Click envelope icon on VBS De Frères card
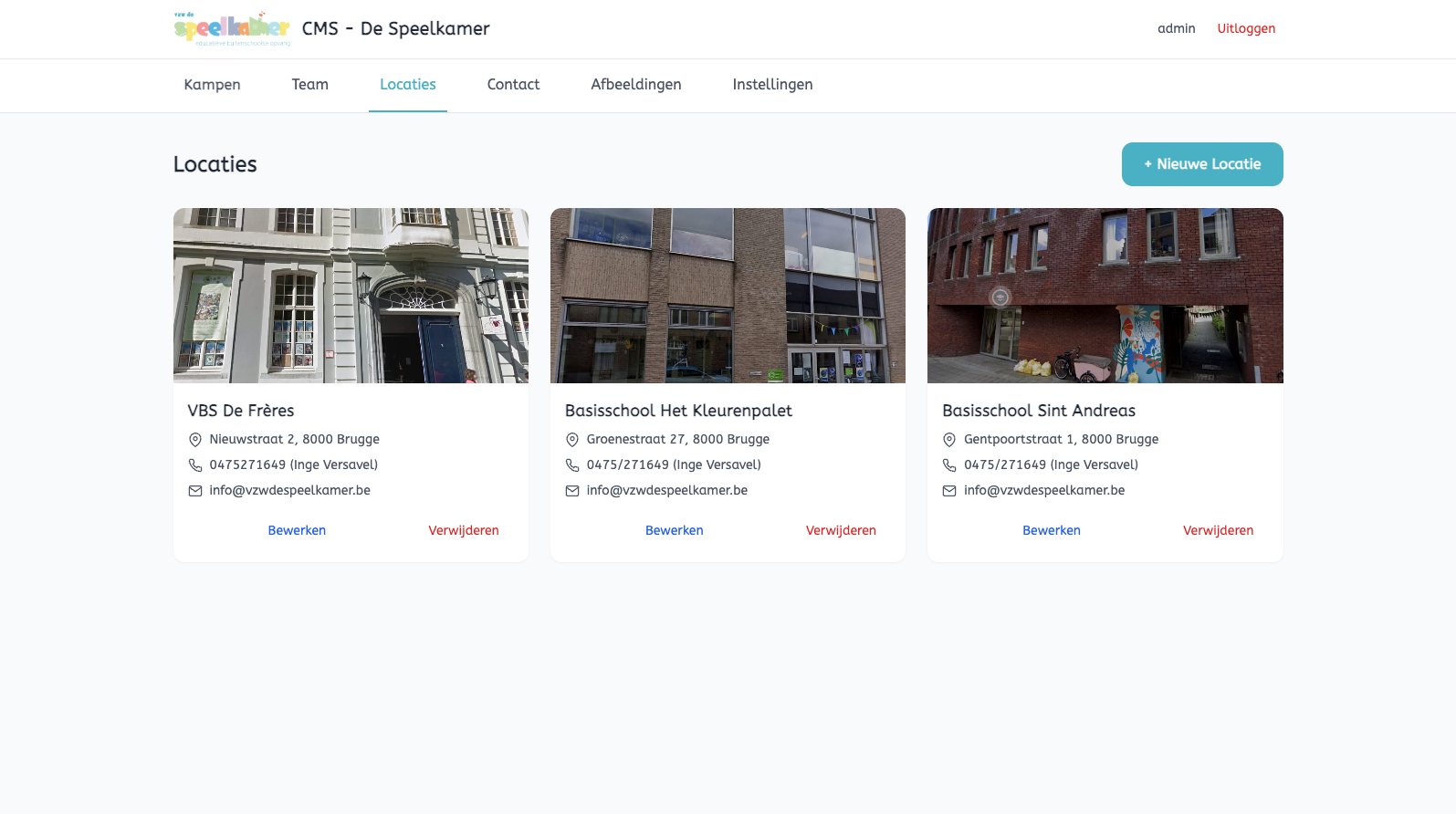The height and width of the screenshot is (814, 1456). pyautogui.click(x=195, y=491)
